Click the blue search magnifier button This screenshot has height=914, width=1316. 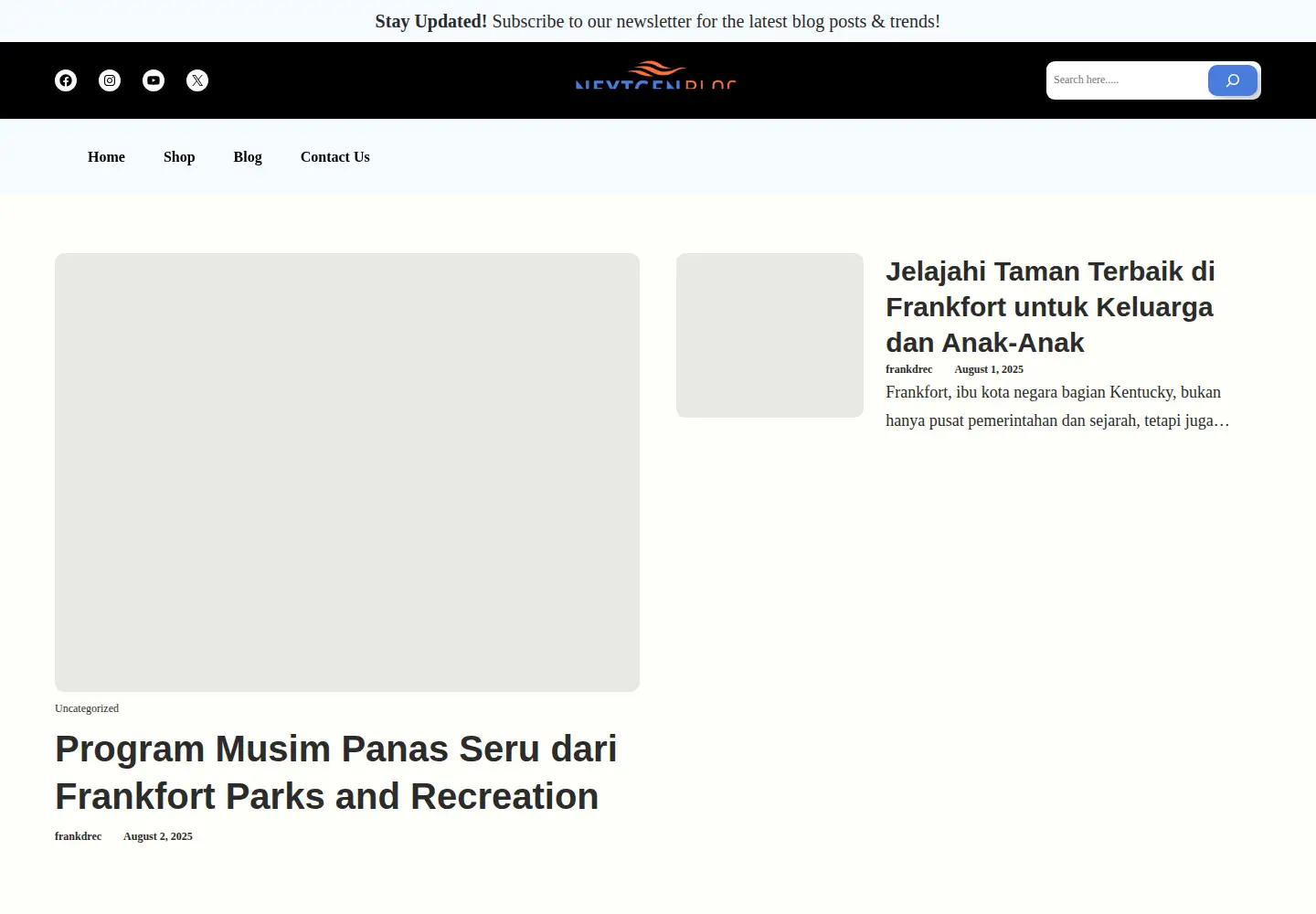(1233, 80)
